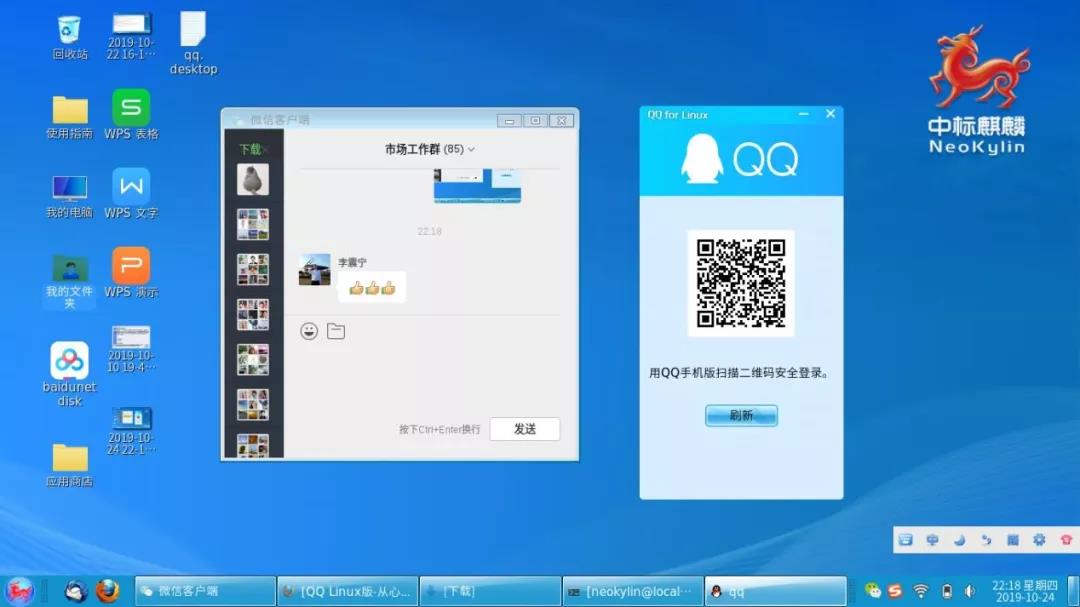Switch to the 下载 tab in WeChat sidebar
This screenshot has height=607, width=1080.
[251, 149]
